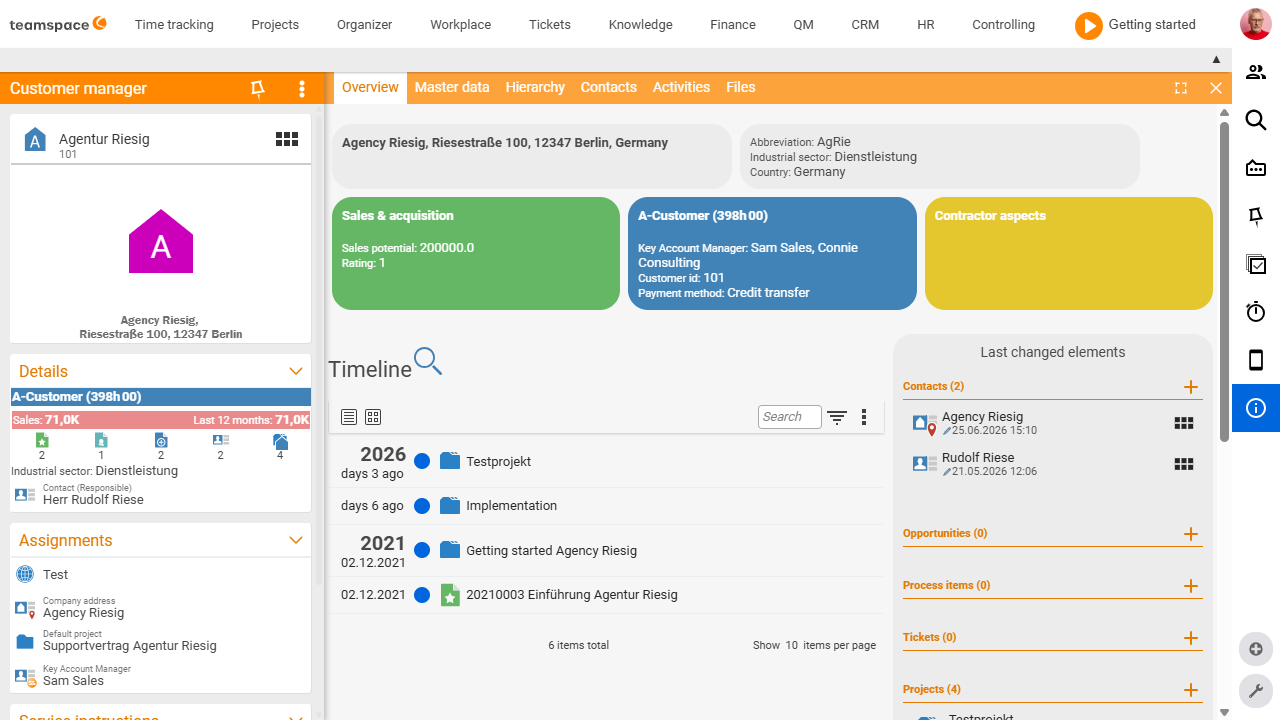This screenshot has height=720, width=1280.
Task: Change the items per page value 10
Action: (x=791, y=646)
